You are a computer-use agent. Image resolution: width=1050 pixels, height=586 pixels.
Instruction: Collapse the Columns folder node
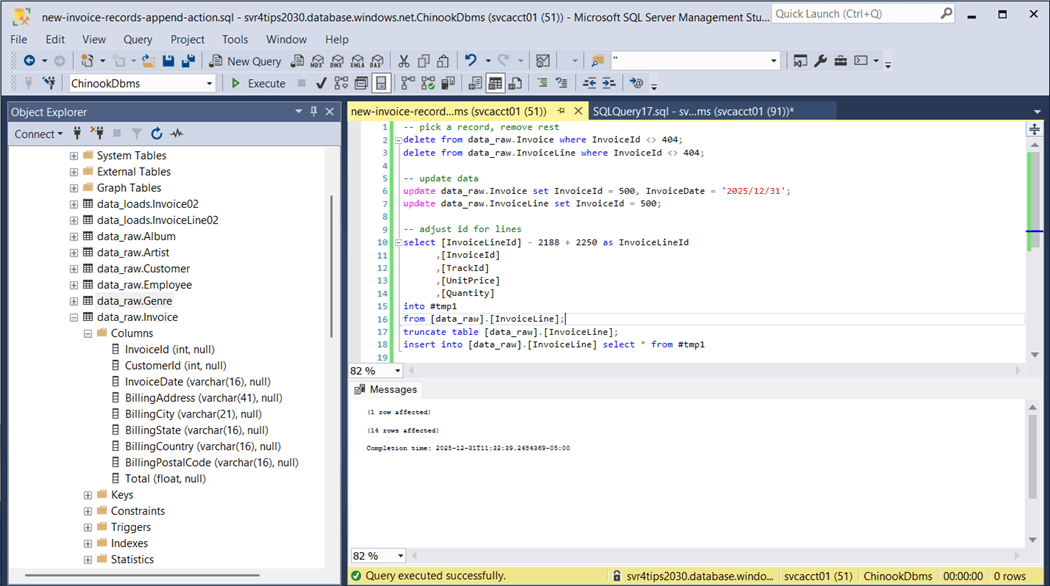point(88,333)
